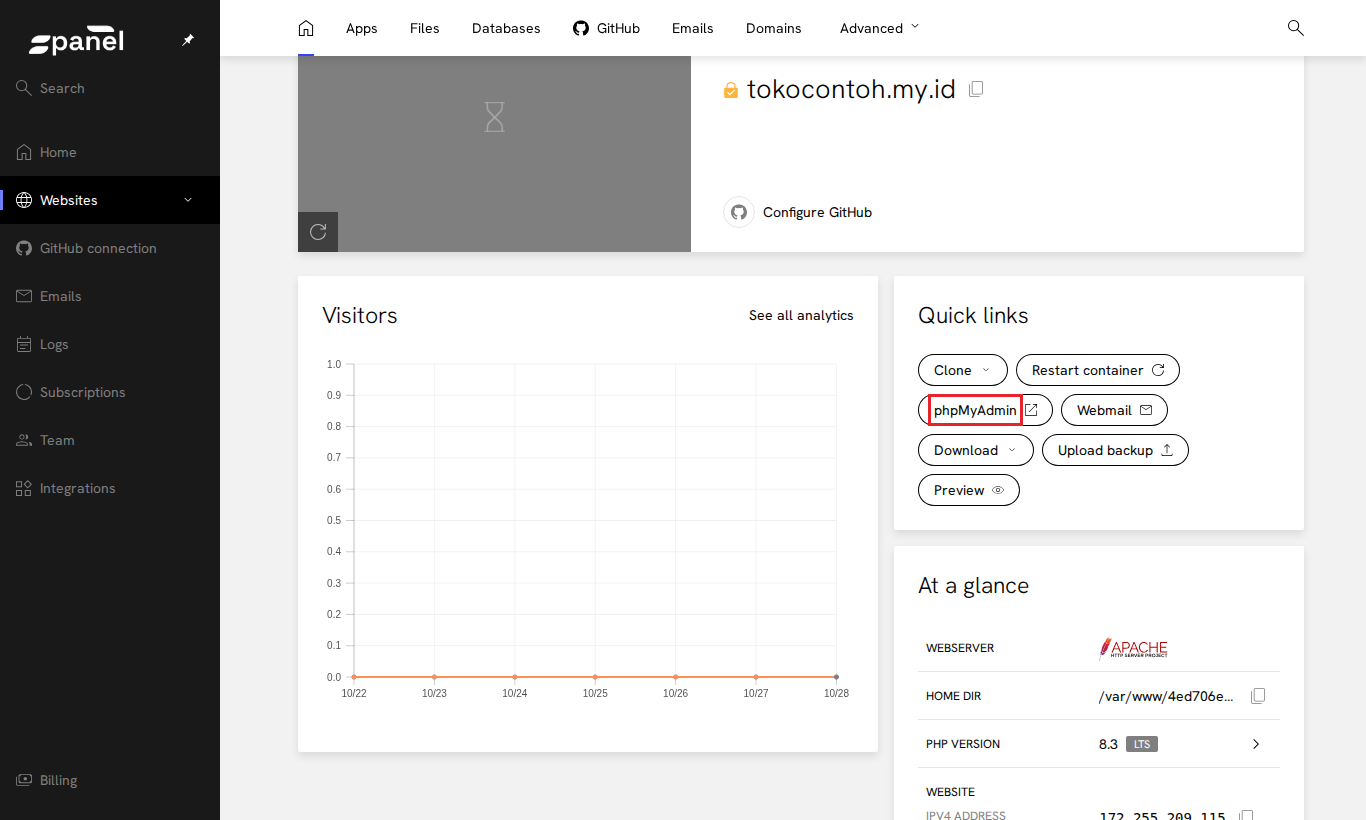This screenshot has width=1366, height=820.
Task: Click the 10/28 data point on the Visitors chart
Action: coord(836,677)
